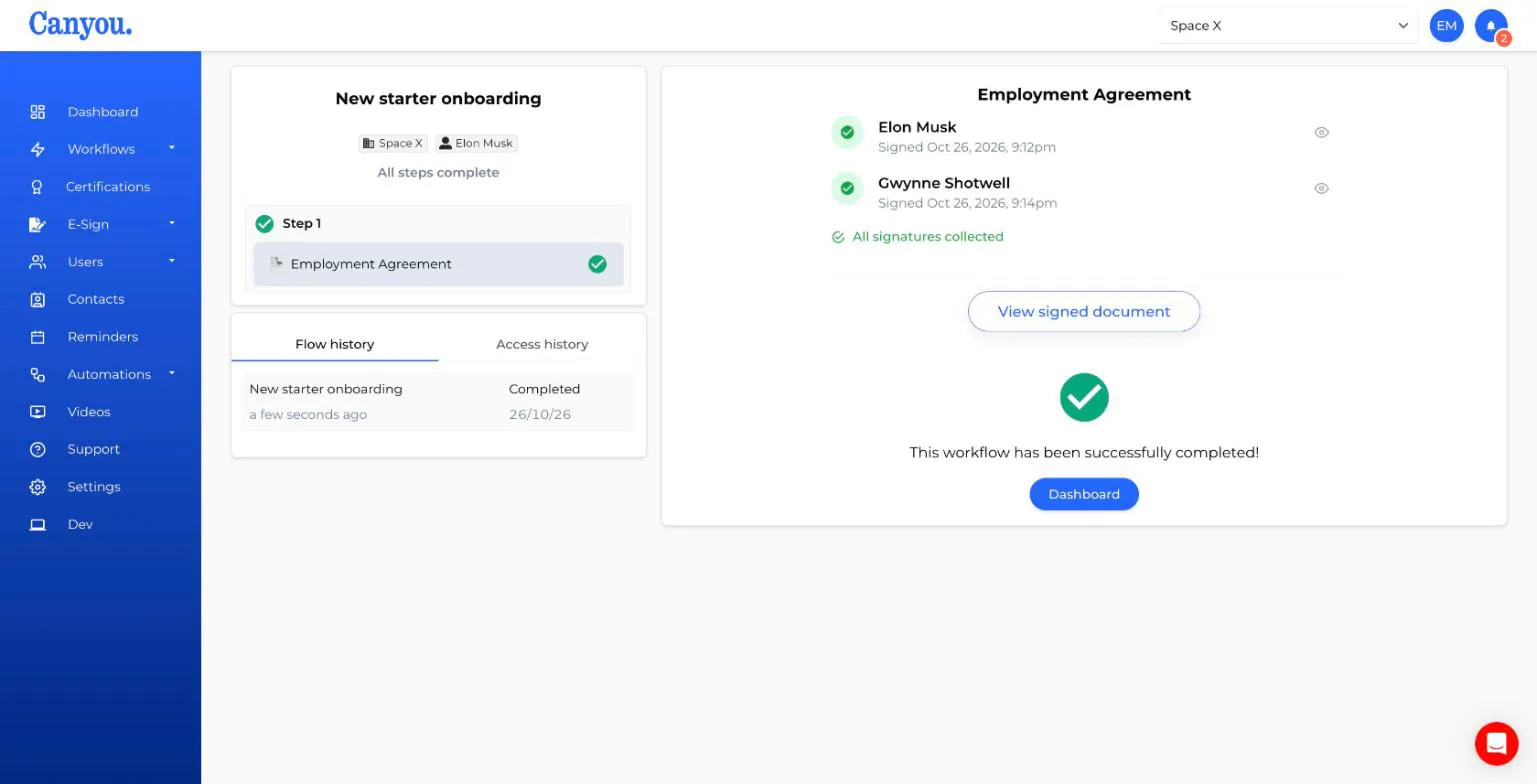Click Signed Oct 26, 2026, 9:14pm text
1537x784 pixels.
point(967,203)
